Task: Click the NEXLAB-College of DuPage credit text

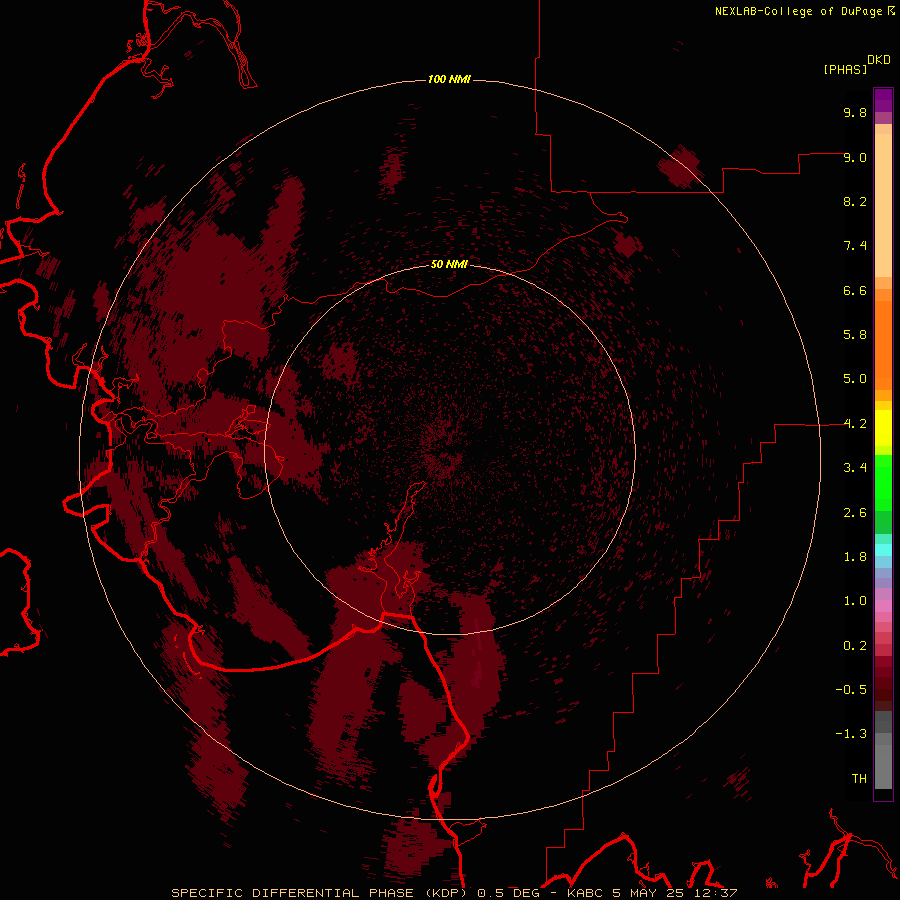Action: click(x=798, y=11)
